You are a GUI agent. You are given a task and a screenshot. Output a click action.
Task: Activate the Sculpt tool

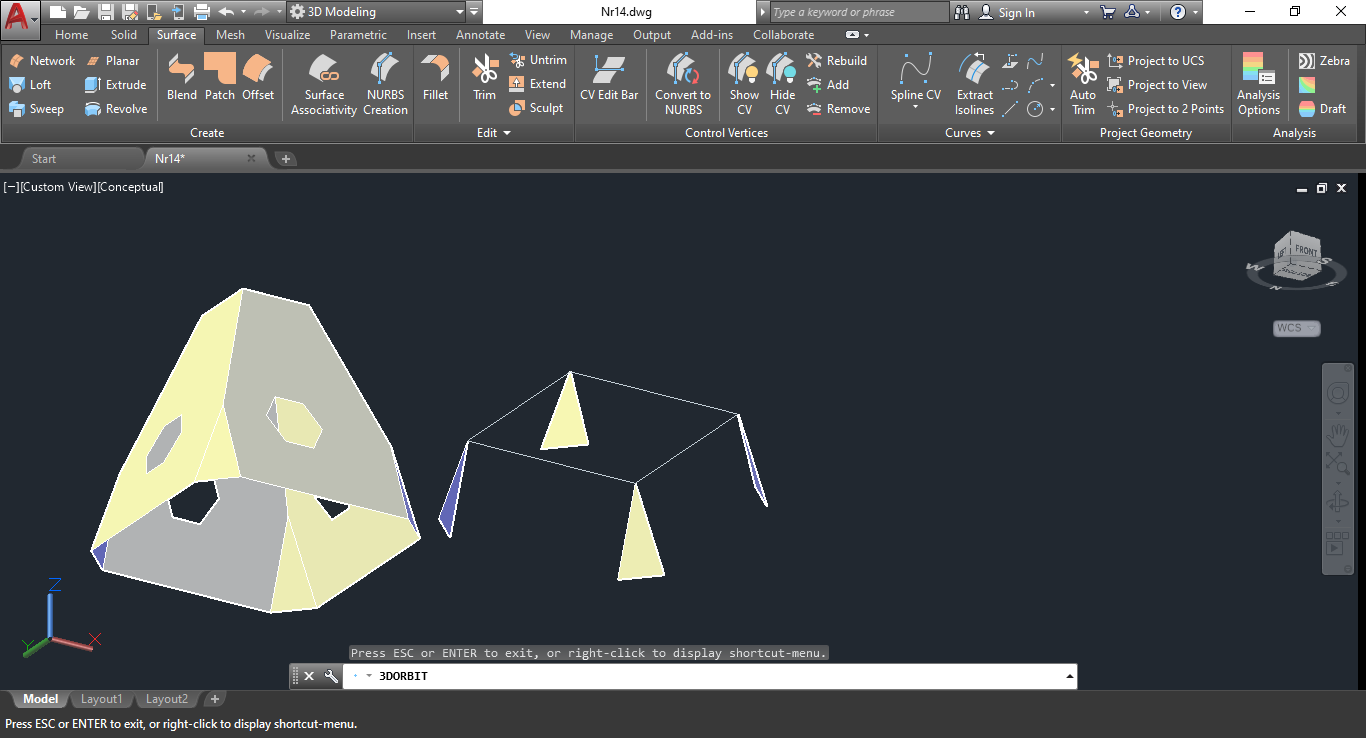coord(538,108)
